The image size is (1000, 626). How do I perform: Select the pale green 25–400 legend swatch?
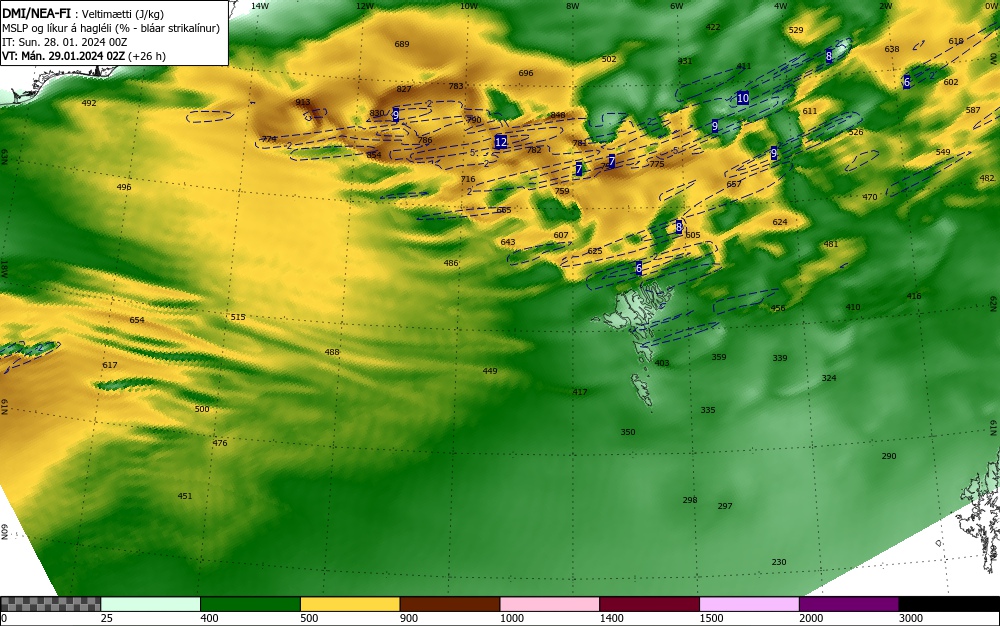[x=151, y=604]
